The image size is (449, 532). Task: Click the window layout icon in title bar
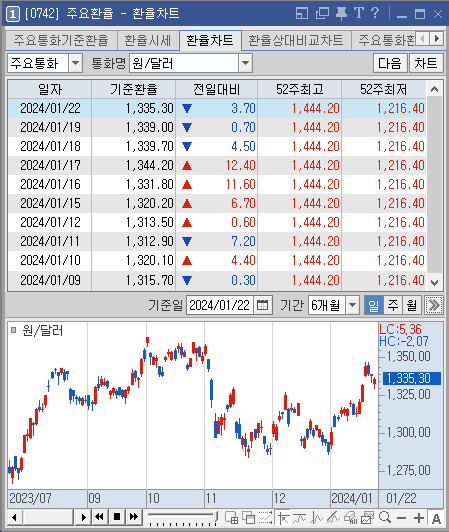(x=302, y=14)
